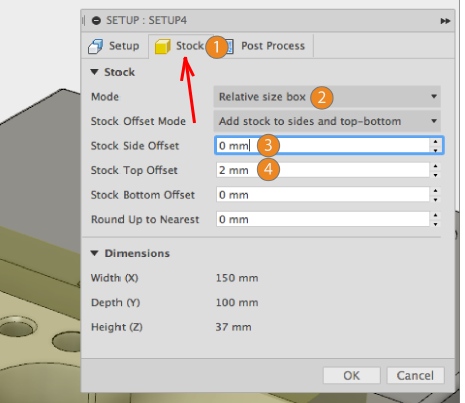Decrease Stock Top Offset value
The height and width of the screenshot is (403, 465).
436,175
